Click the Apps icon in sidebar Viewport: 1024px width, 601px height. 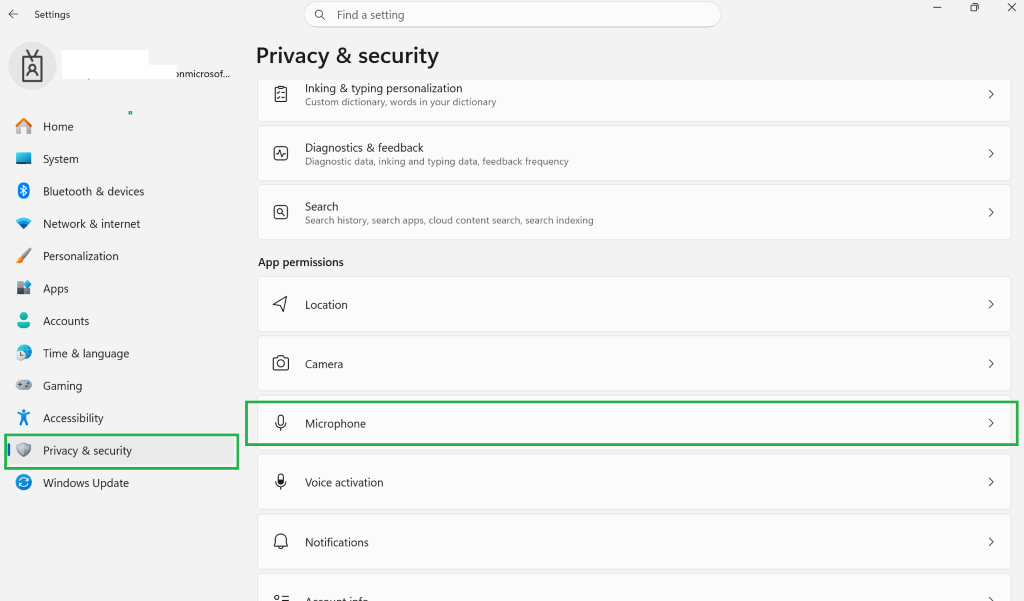24,288
